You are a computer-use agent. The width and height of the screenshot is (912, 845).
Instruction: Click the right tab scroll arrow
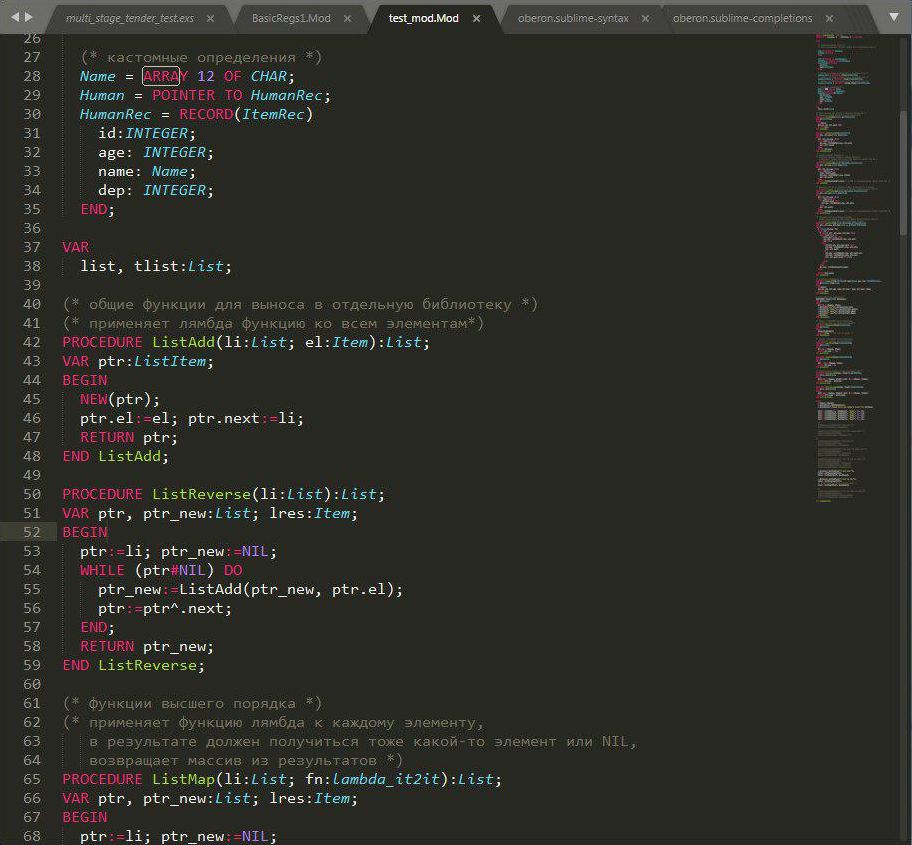click(28, 18)
